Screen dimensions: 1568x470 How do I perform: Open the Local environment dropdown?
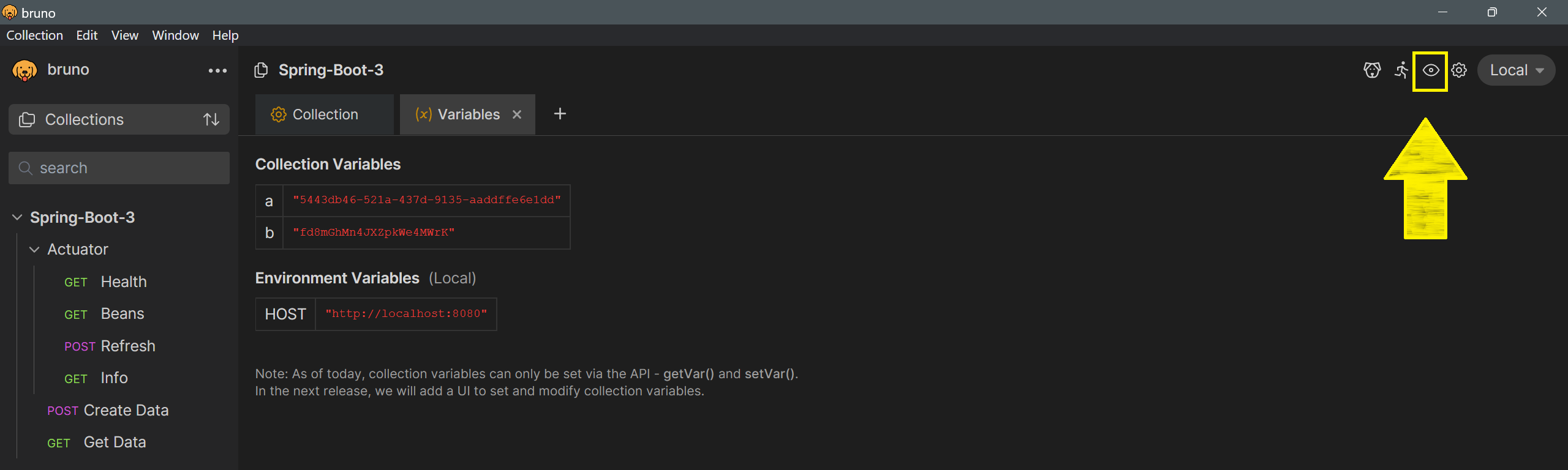click(x=1516, y=70)
